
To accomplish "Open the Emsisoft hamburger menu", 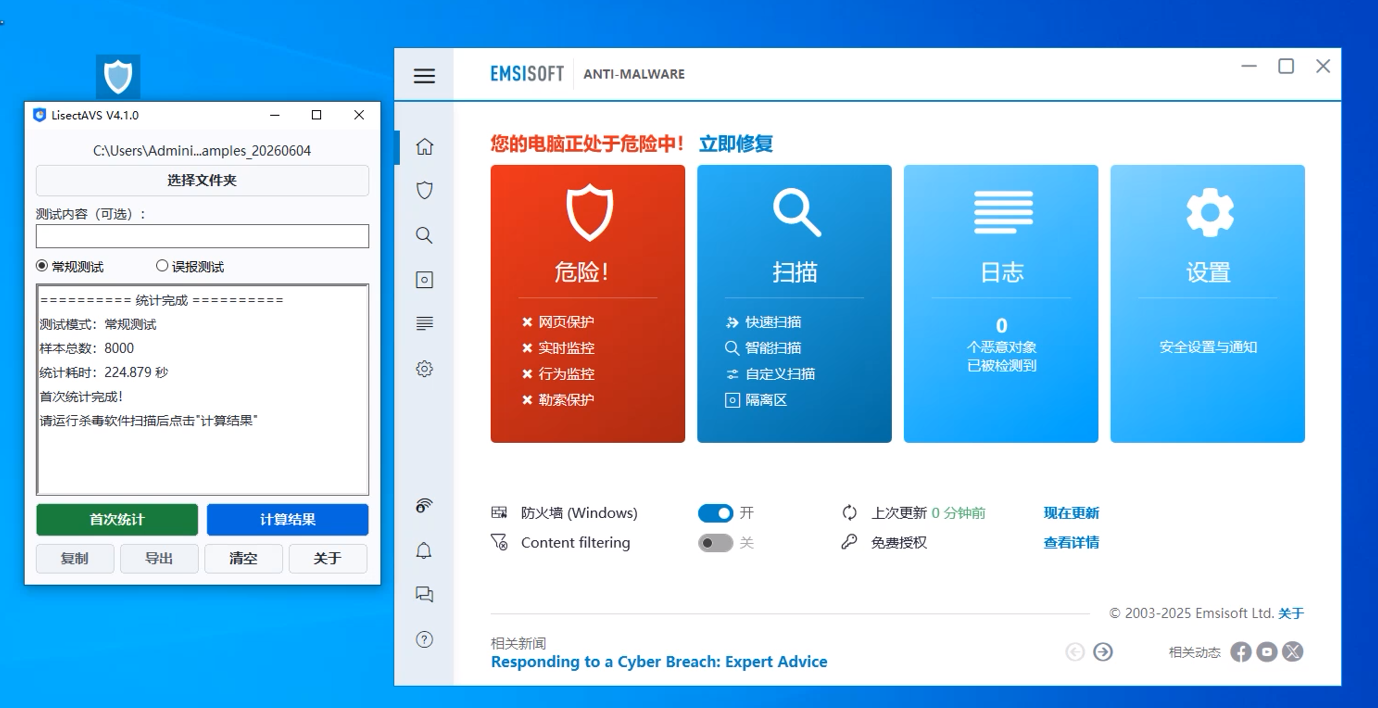I will coord(424,75).
